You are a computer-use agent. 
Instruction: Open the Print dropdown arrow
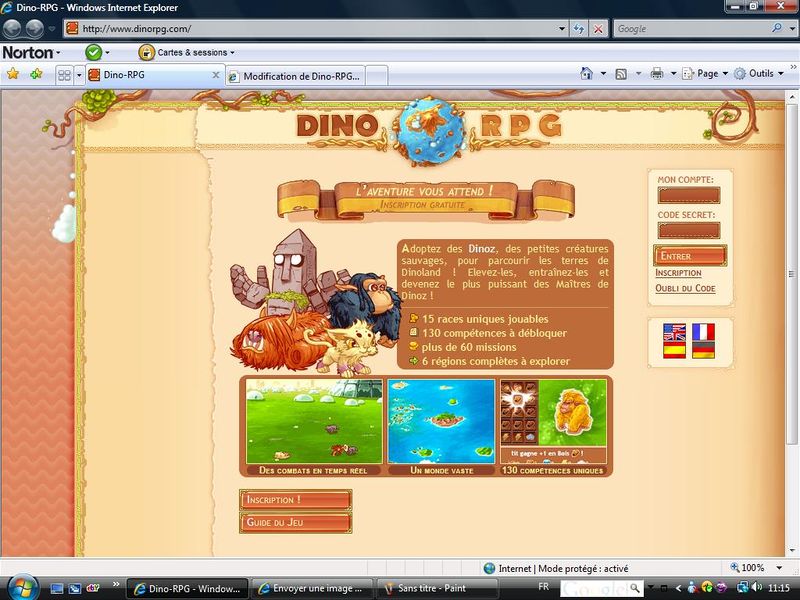(x=673, y=74)
